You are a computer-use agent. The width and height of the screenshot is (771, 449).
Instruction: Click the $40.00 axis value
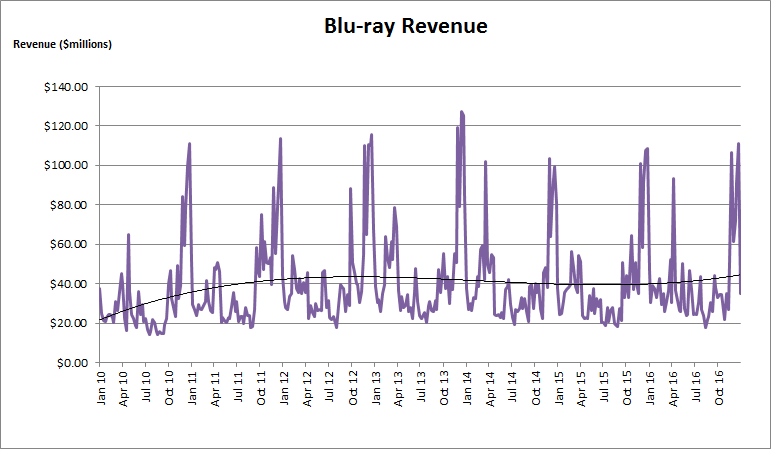68,284
